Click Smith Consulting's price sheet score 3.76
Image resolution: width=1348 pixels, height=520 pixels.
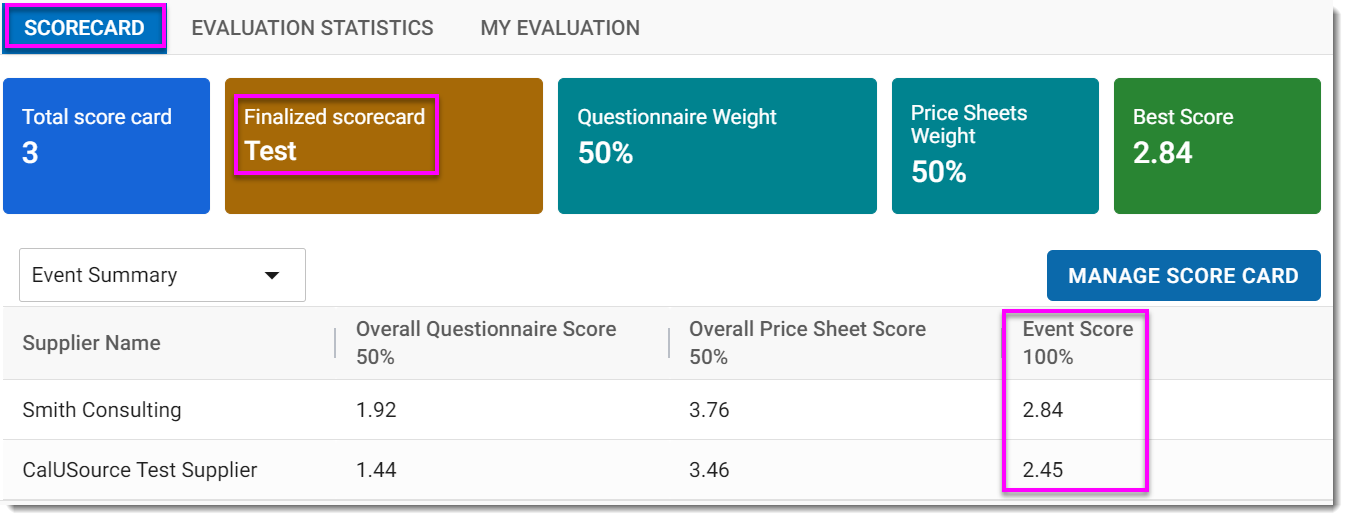pos(709,410)
